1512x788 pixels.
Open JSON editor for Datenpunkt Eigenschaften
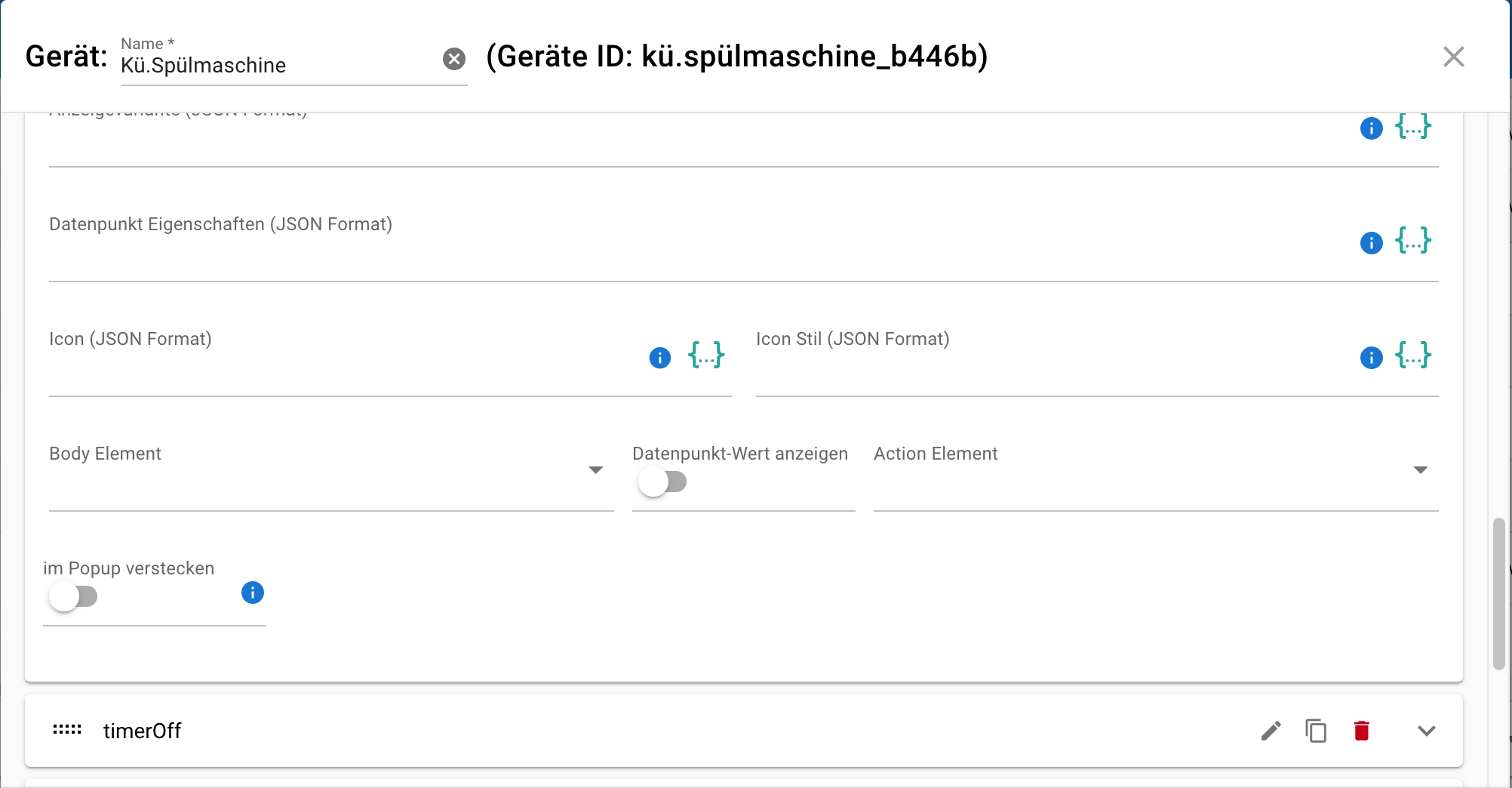click(x=1412, y=242)
